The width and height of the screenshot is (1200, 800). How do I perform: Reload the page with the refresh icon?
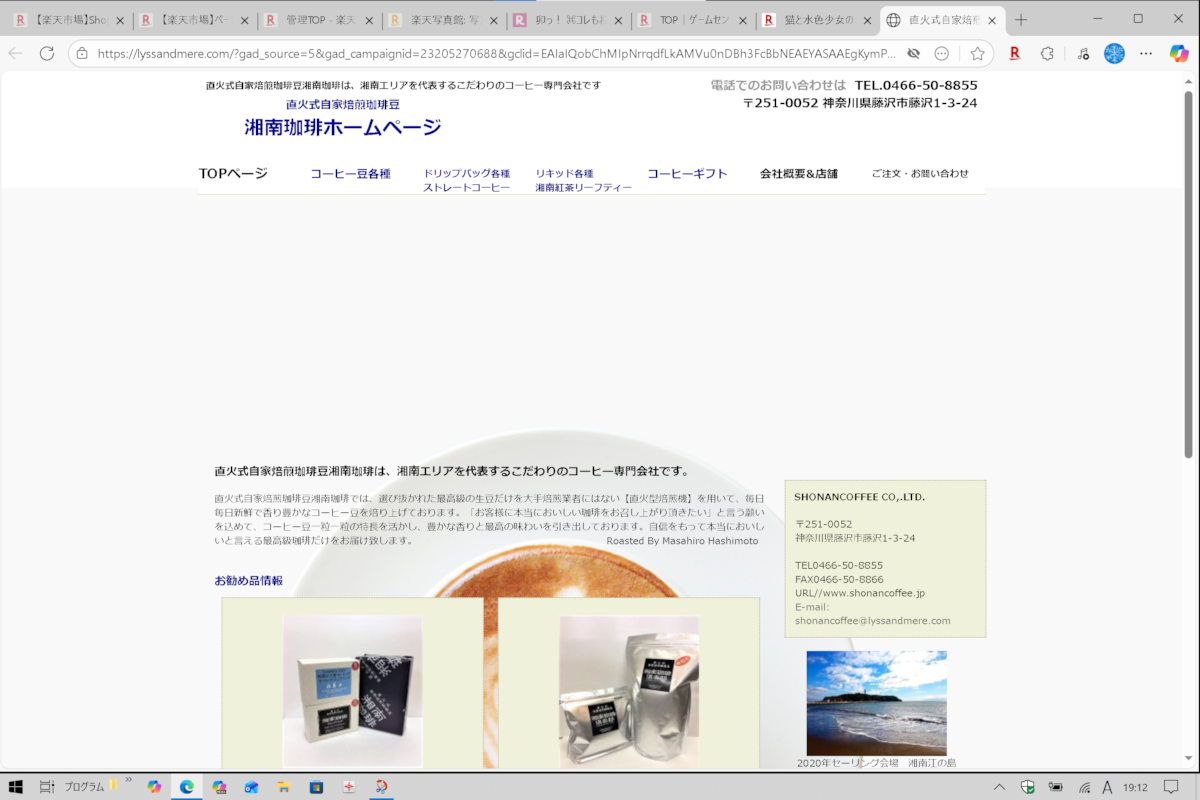tap(47, 54)
